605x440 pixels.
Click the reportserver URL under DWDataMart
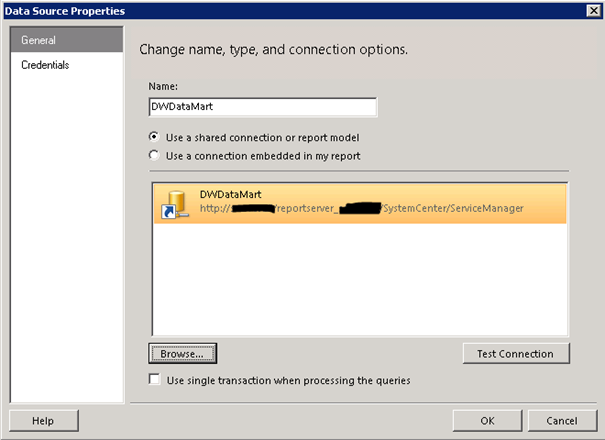[x=361, y=209]
